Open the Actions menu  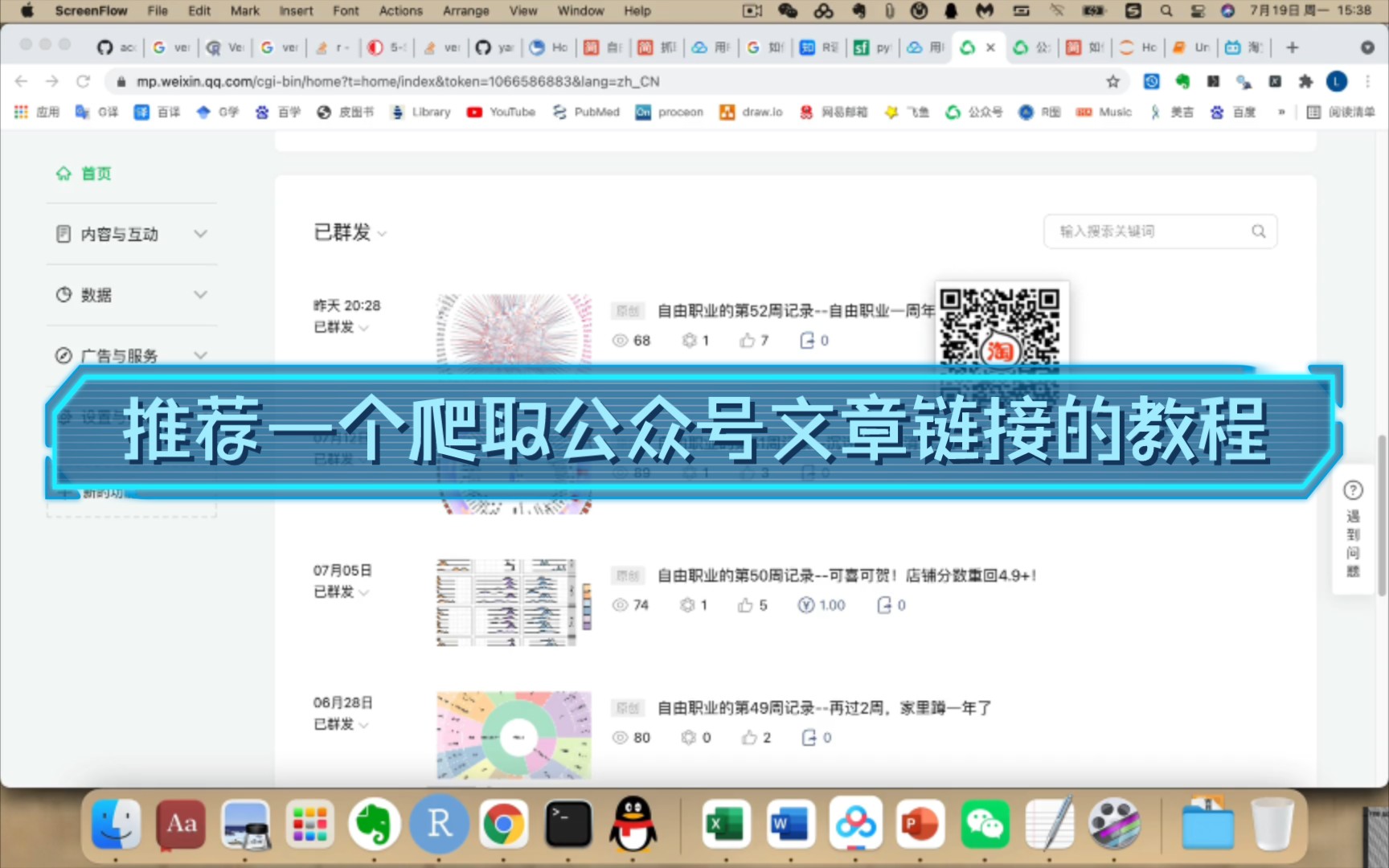pyautogui.click(x=400, y=10)
